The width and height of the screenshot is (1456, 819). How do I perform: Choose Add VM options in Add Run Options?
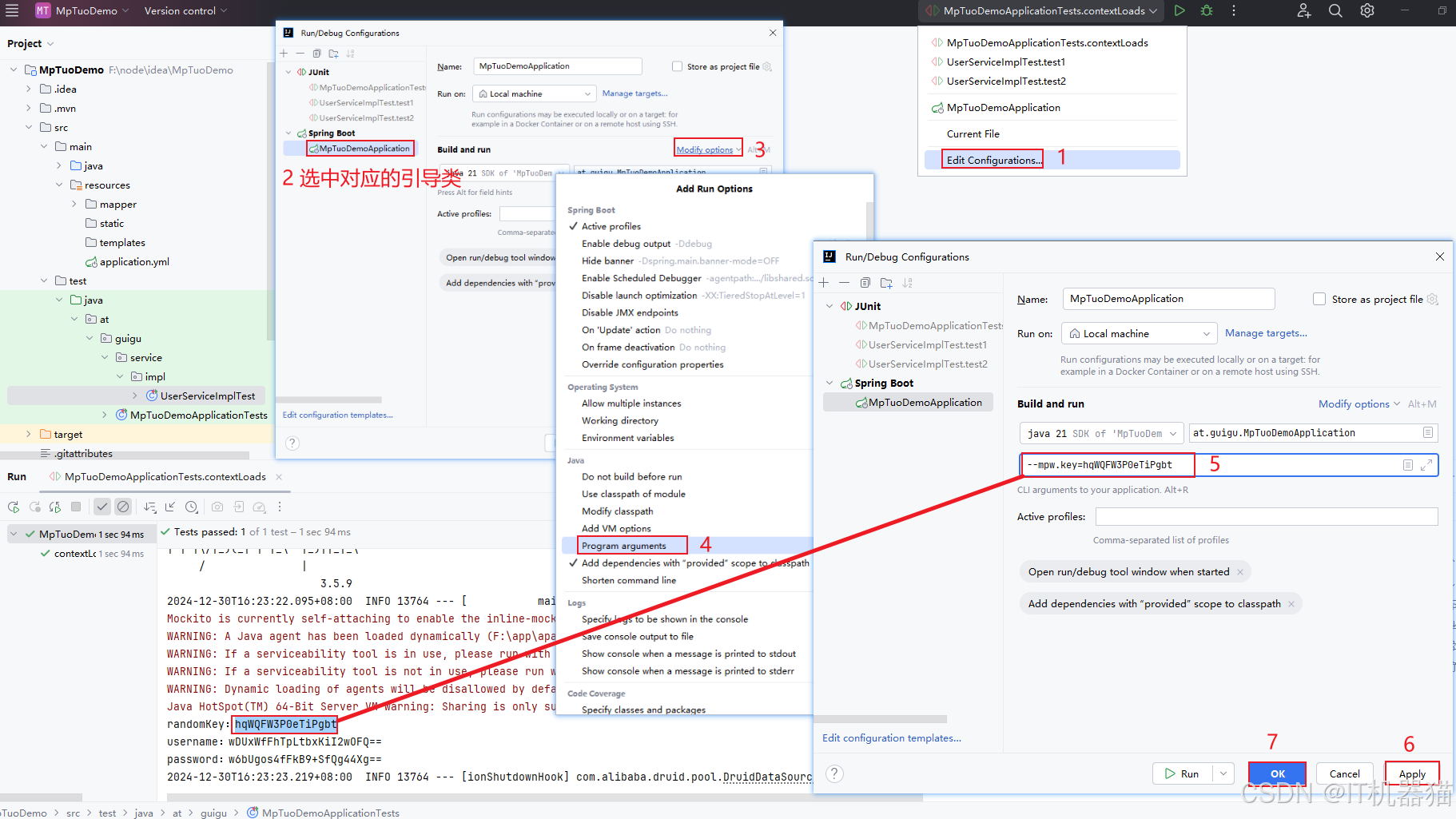pos(616,528)
